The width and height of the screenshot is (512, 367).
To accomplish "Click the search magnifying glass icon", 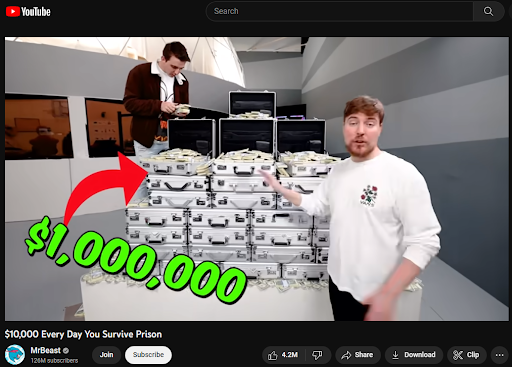I will pyautogui.click(x=488, y=11).
